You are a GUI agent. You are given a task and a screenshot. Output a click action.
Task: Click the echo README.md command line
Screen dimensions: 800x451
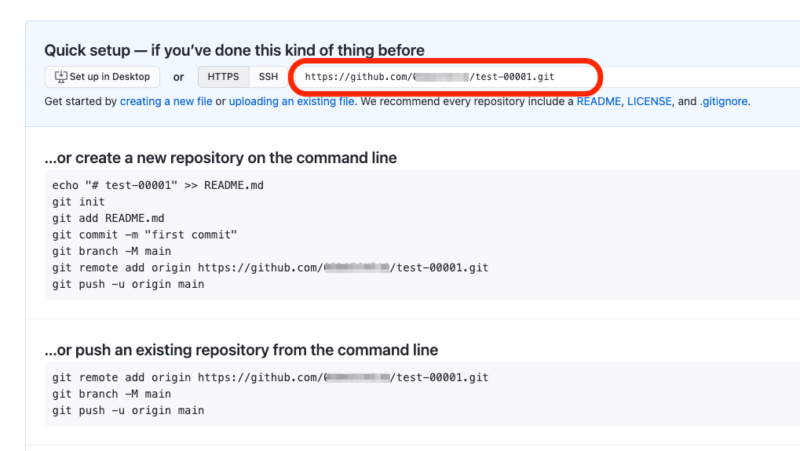coord(158,185)
